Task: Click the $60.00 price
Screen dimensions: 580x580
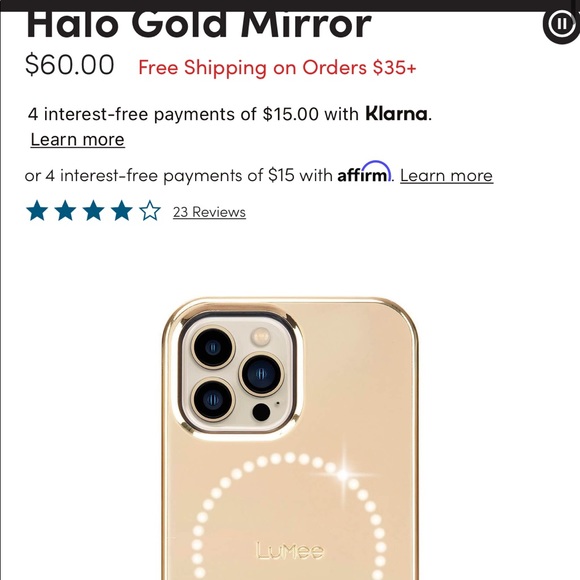Action: pyautogui.click(x=70, y=65)
